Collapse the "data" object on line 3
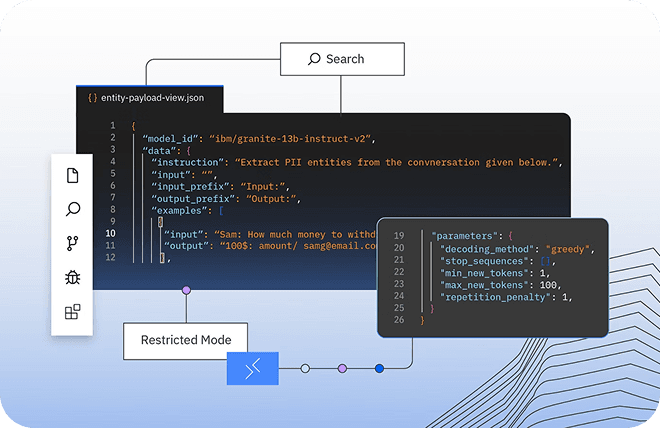The height and width of the screenshot is (428, 660). [188, 151]
